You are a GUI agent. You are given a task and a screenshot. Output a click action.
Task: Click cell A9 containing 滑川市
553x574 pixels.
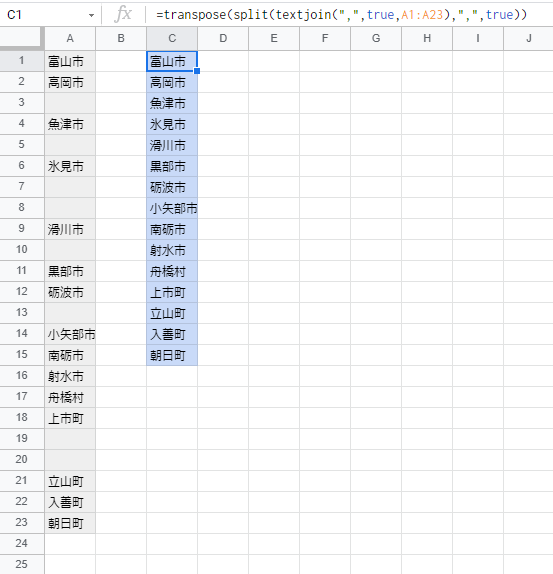tap(70, 229)
